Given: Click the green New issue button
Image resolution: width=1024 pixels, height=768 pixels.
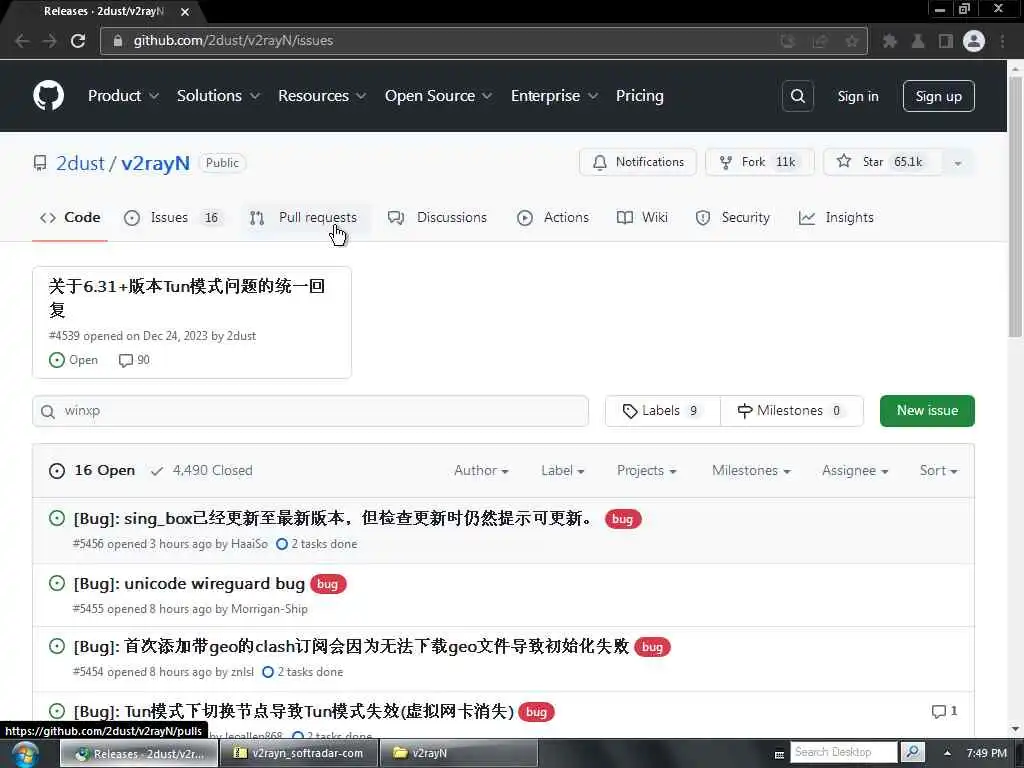Looking at the screenshot, I should 927,411.
